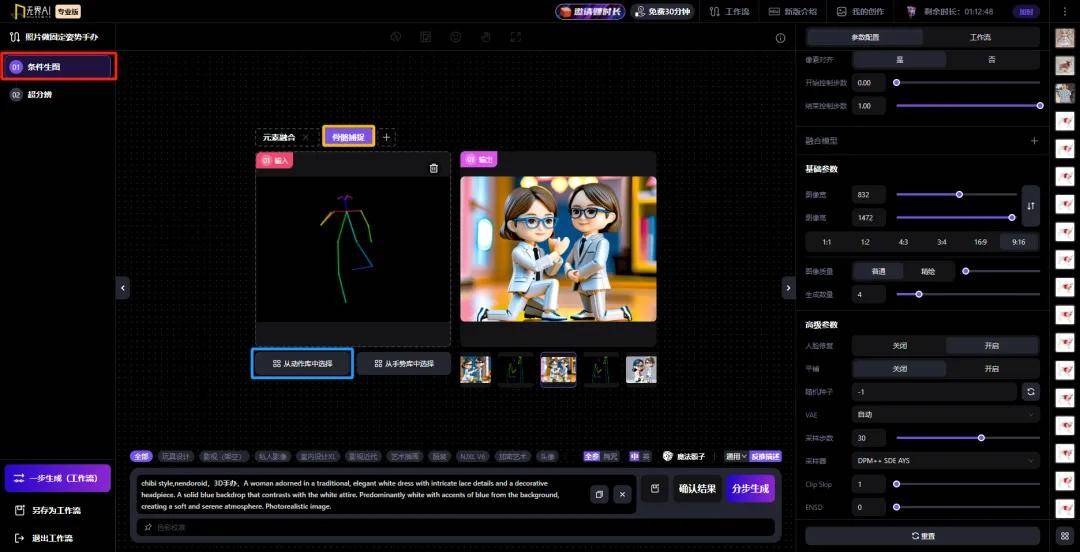This screenshot has width=1080, height=552.
Task: Delete the input pose image via trash icon
Action: tap(433, 168)
